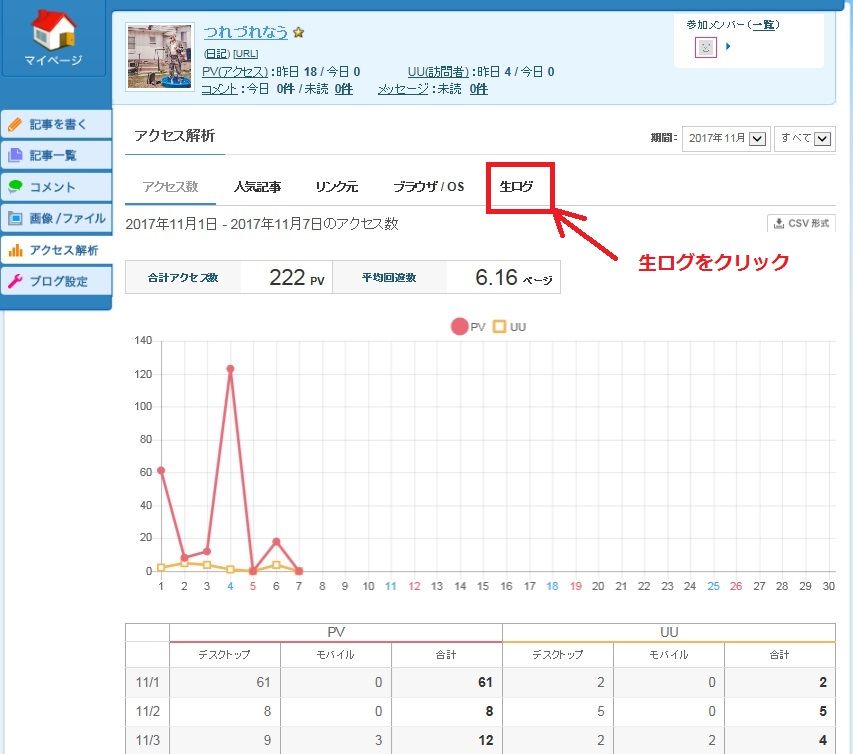853x754 pixels.
Task: Open the すべて filter dropdown
Action: coord(805,138)
